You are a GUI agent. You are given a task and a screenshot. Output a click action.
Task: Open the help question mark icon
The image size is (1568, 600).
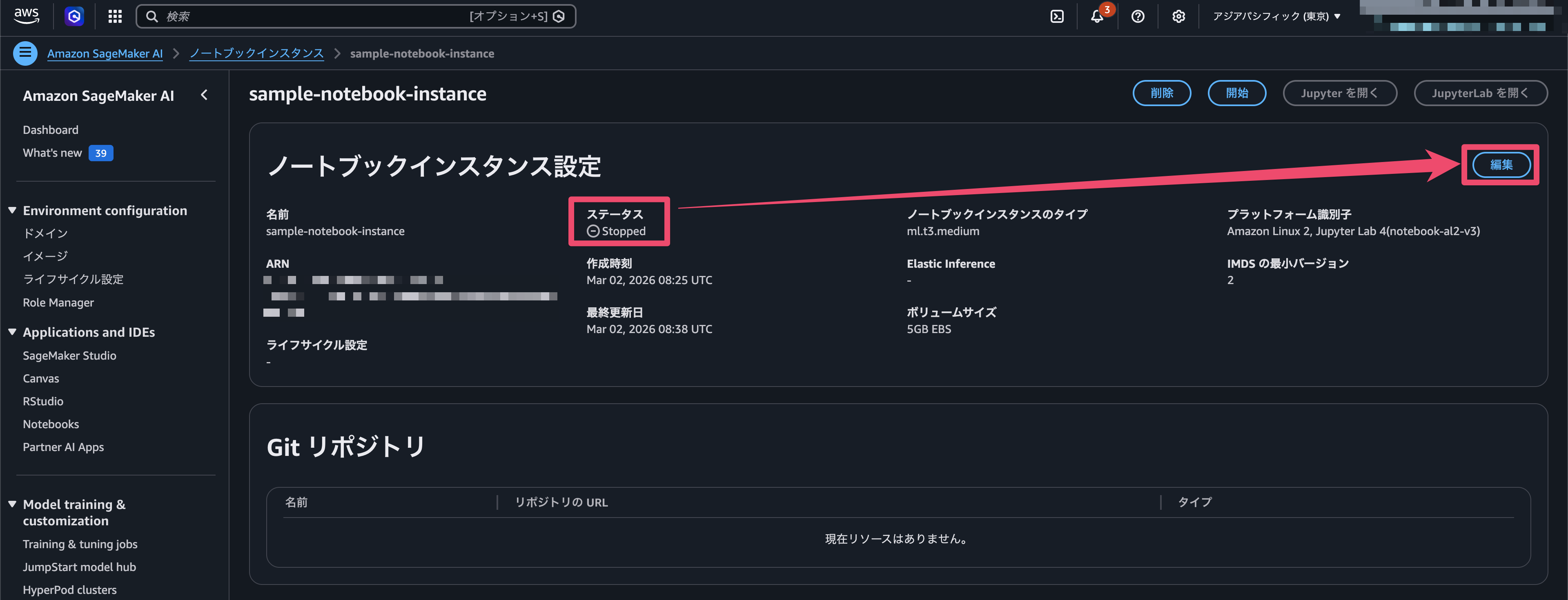click(1138, 16)
